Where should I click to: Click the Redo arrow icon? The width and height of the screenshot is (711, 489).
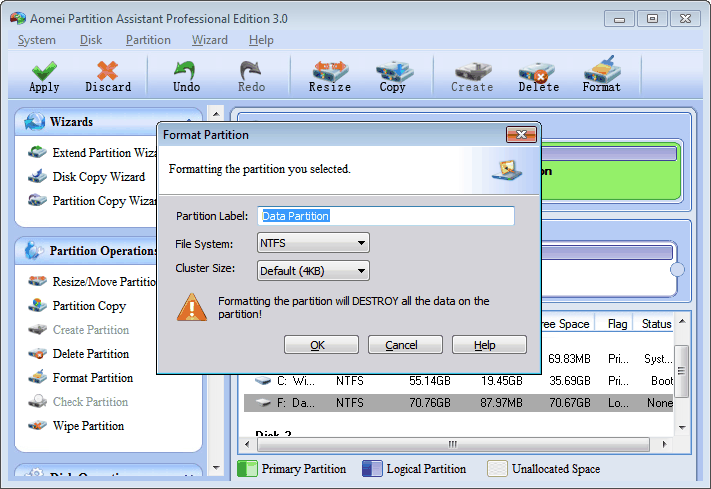(250, 71)
